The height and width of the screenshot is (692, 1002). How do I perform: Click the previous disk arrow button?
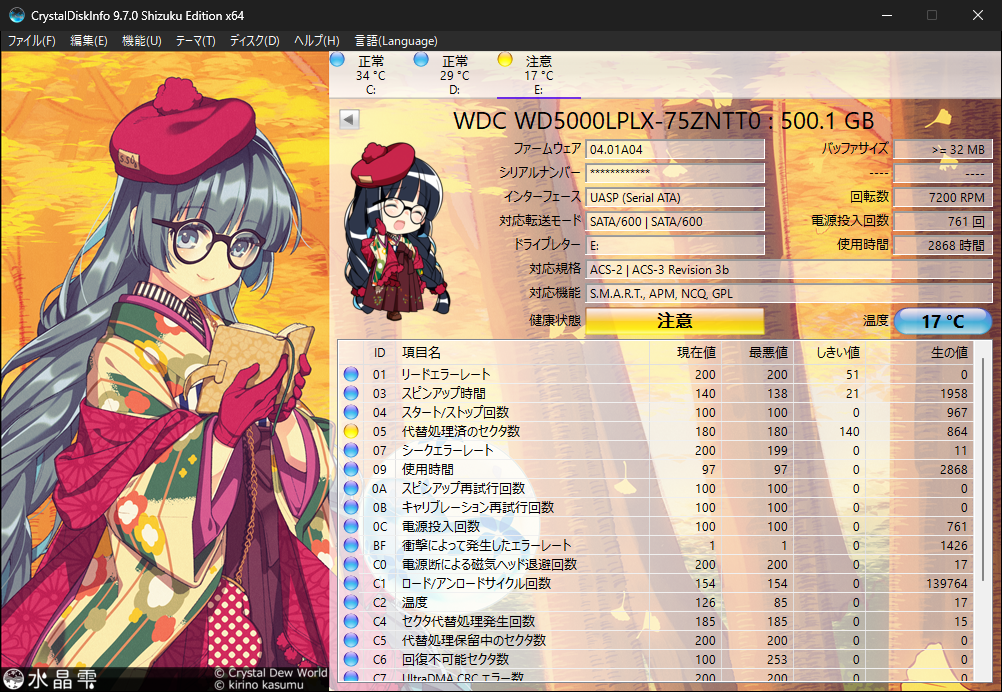349,119
